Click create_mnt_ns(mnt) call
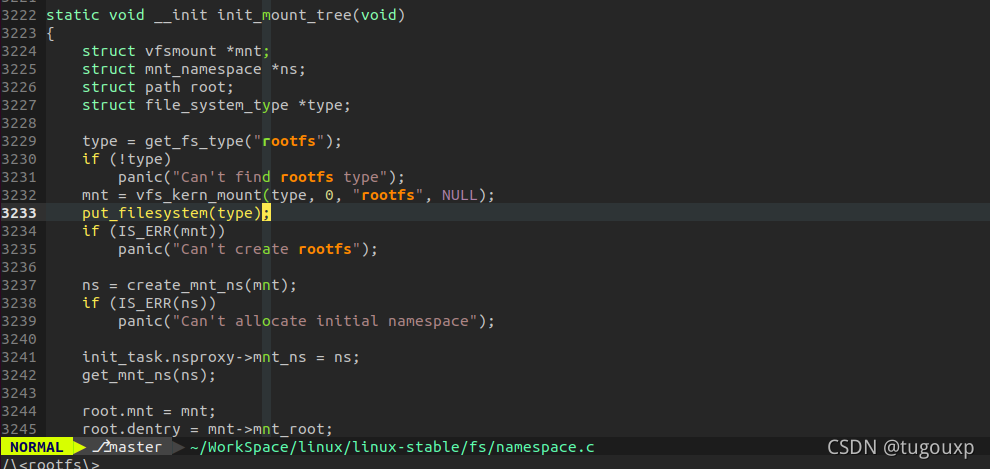 tap(207, 285)
